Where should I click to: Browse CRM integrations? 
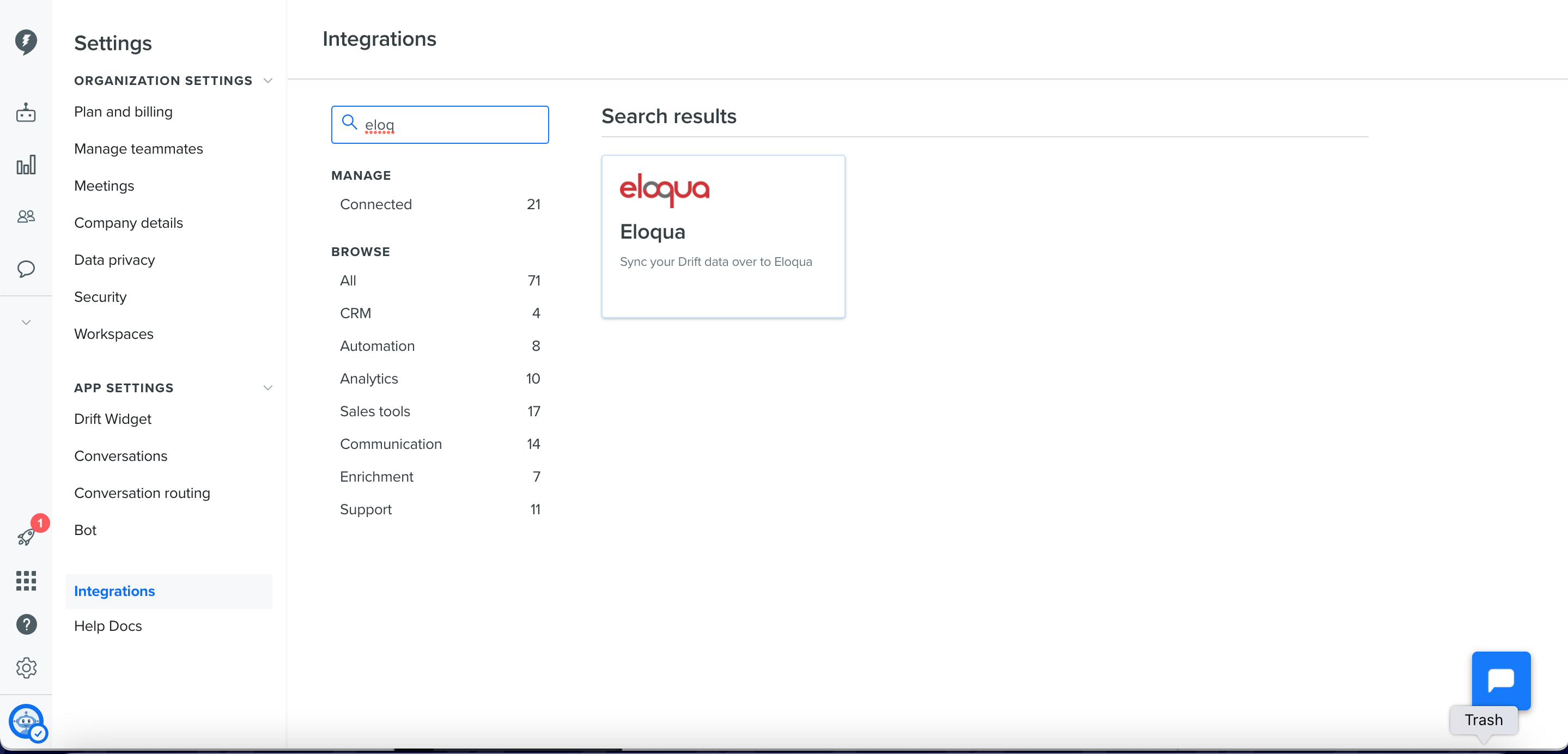(x=440, y=313)
